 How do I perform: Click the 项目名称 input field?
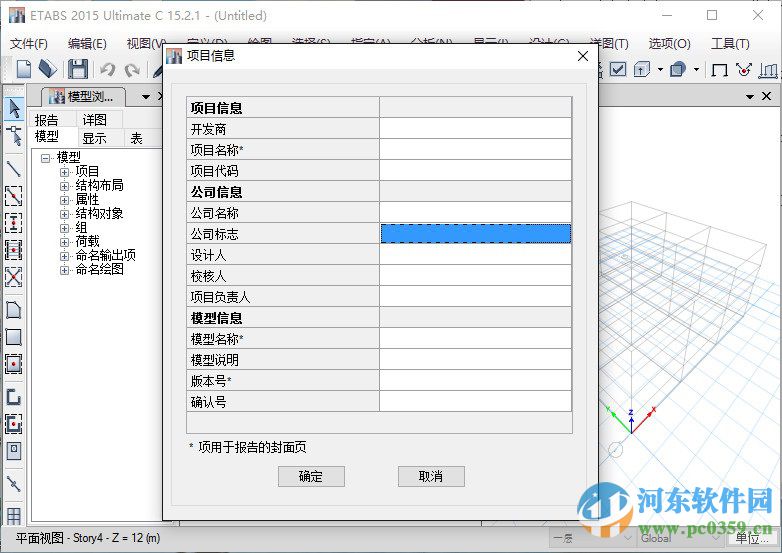click(475, 150)
